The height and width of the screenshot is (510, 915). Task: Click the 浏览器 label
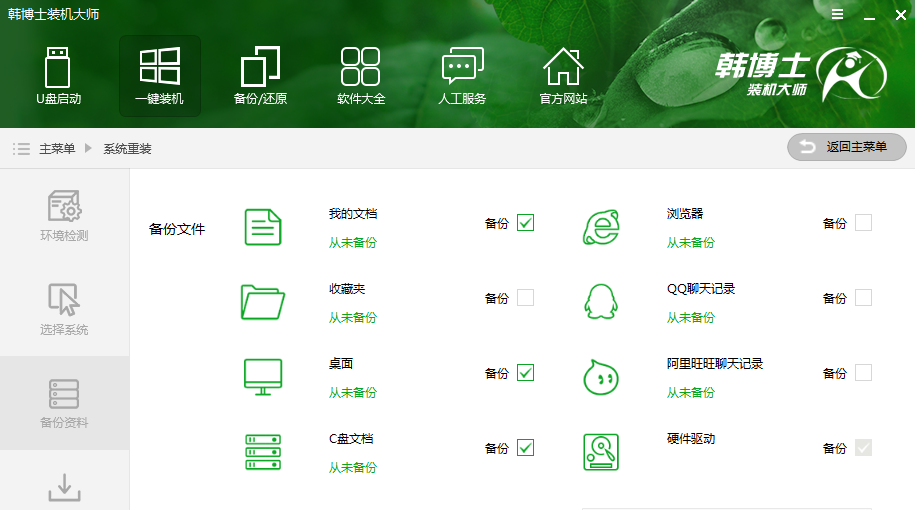coord(685,214)
